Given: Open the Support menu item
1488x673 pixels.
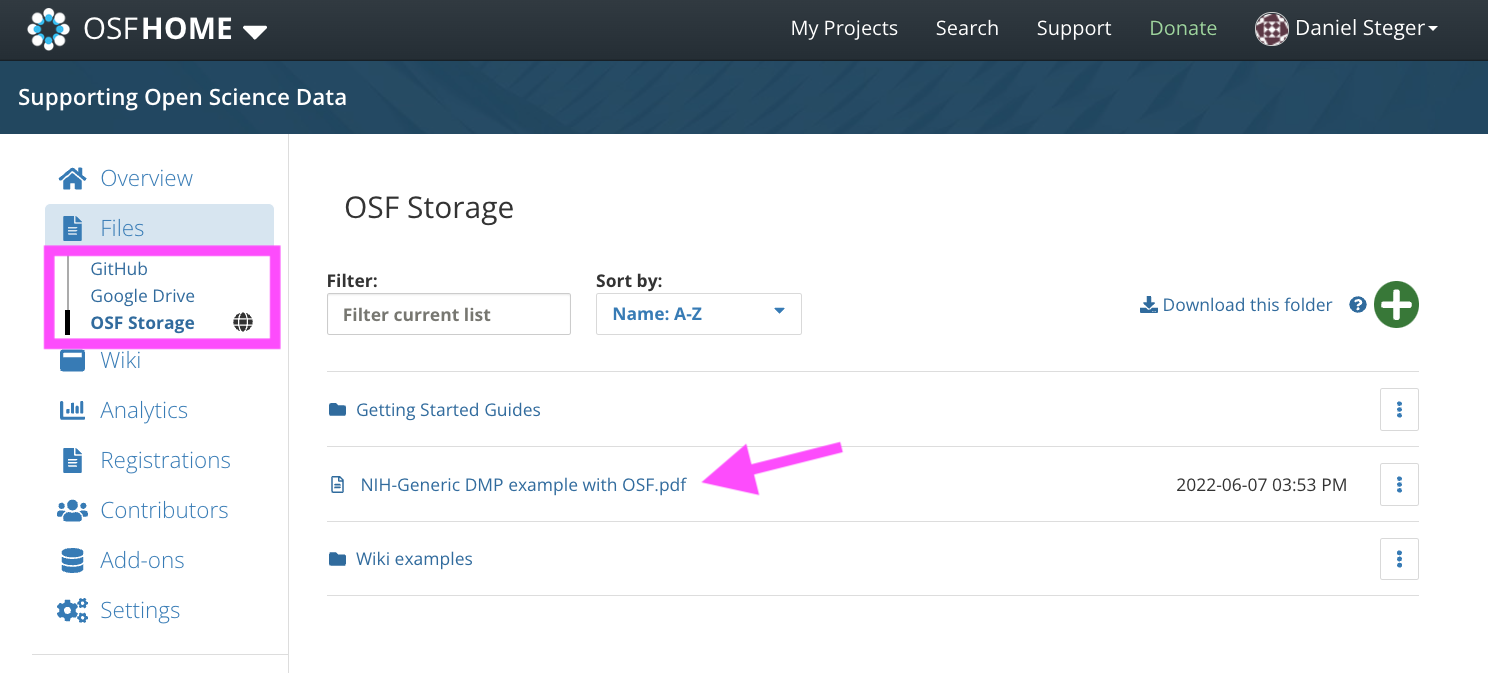Looking at the screenshot, I should pos(1073,29).
